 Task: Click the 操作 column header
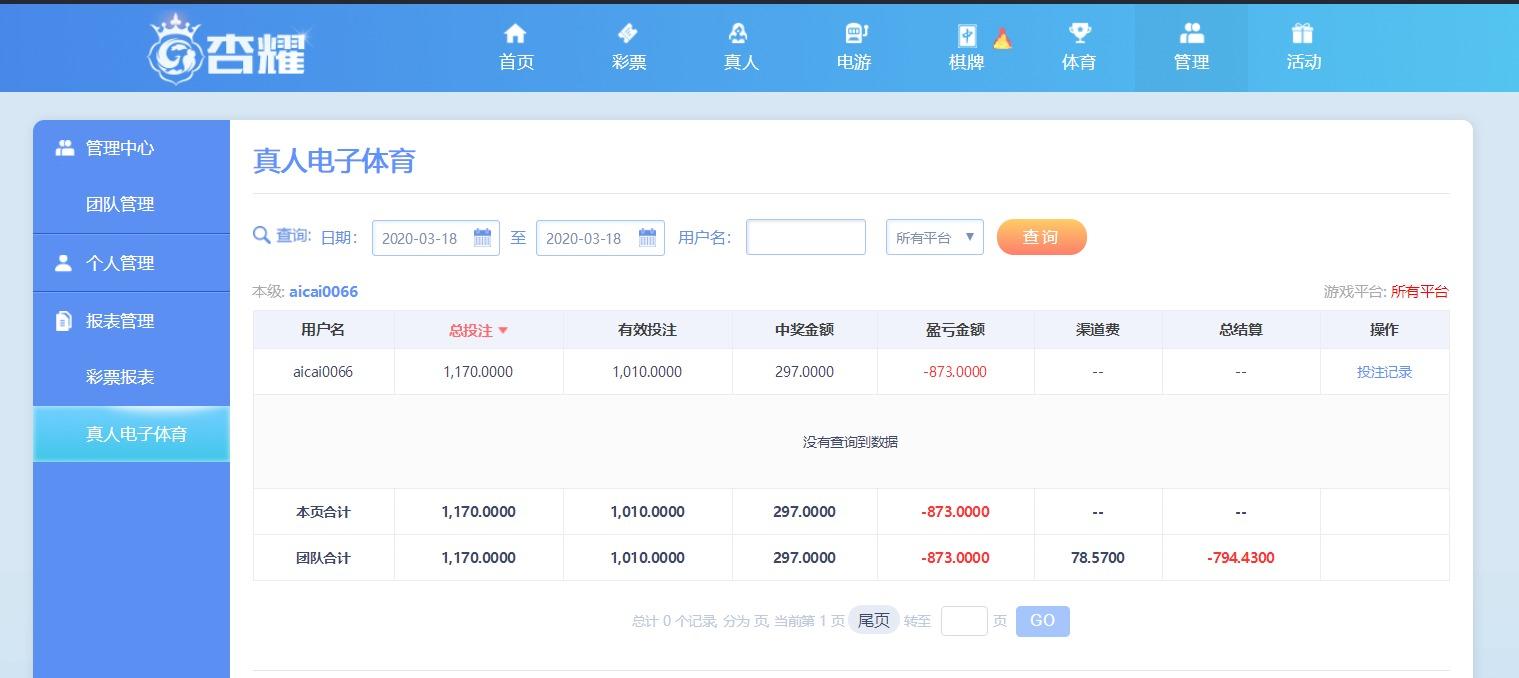click(x=1384, y=330)
